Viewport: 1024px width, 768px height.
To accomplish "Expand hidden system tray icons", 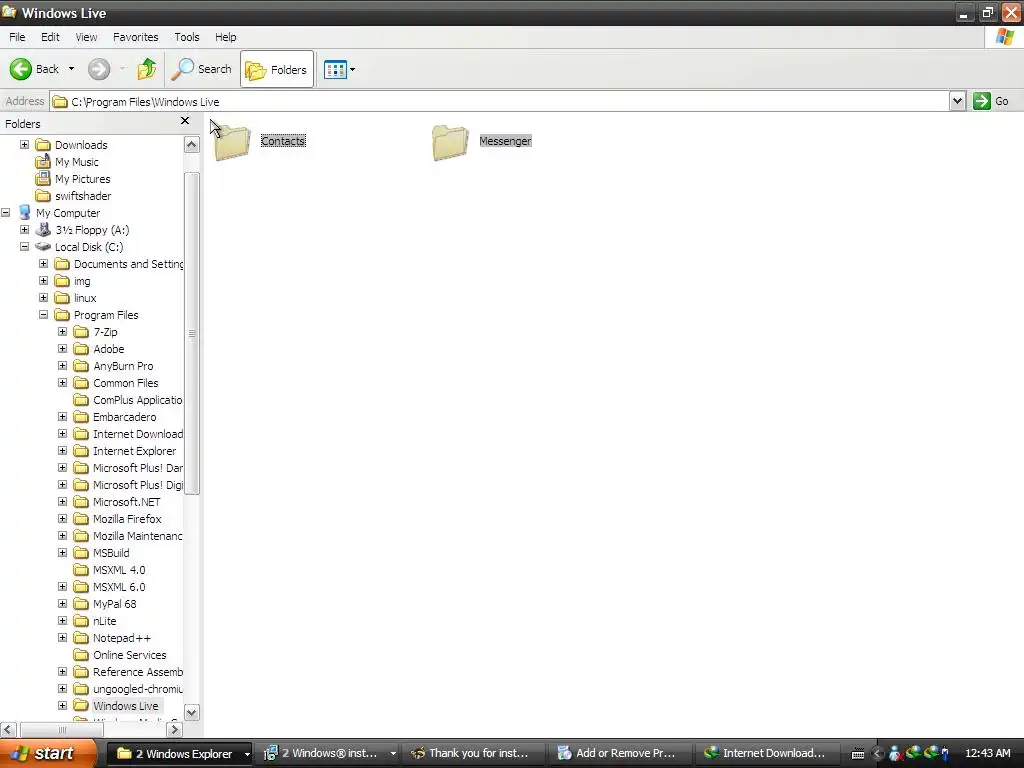I will coord(877,754).
